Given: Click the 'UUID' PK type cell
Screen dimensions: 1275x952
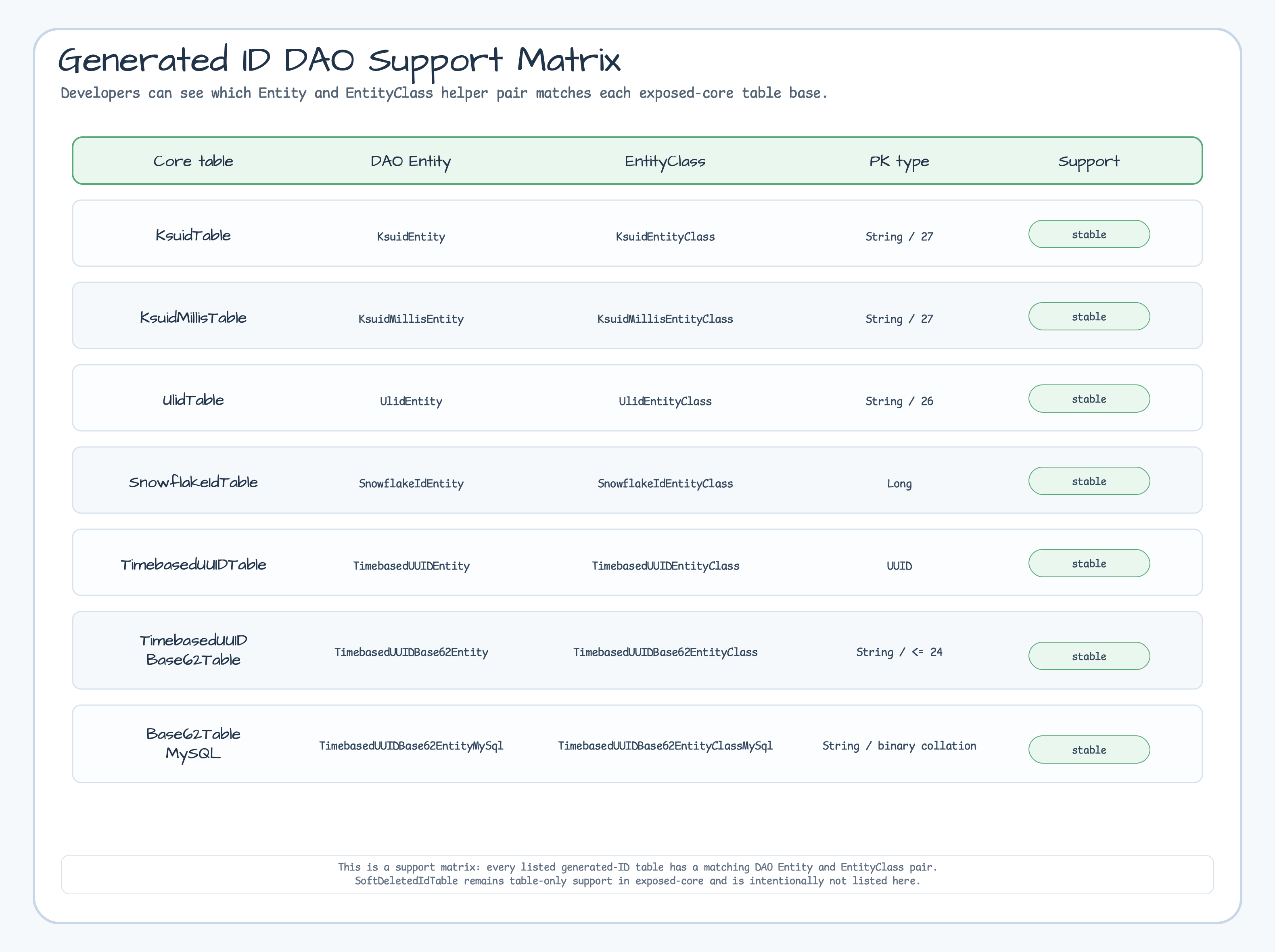Looking at the screenshot, I should click(899, 566).
